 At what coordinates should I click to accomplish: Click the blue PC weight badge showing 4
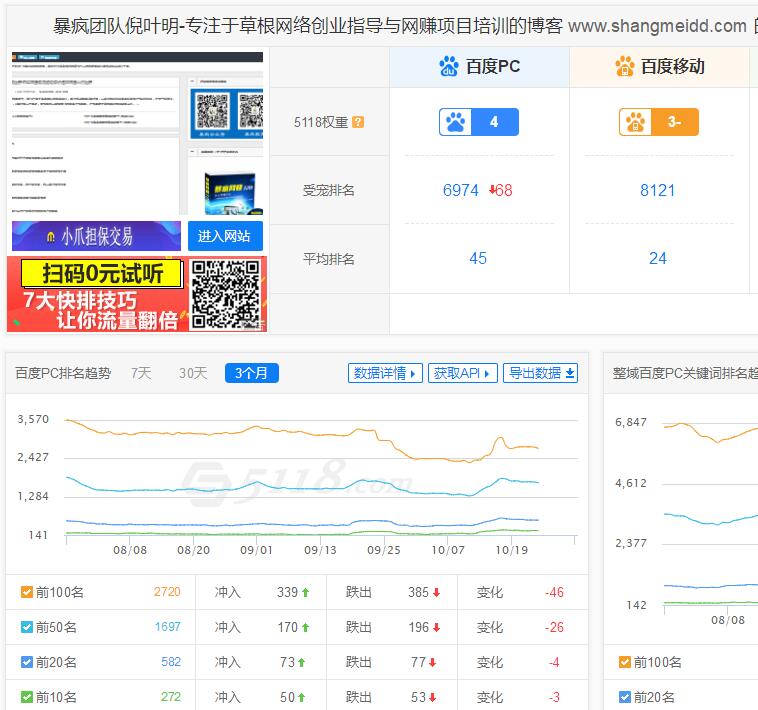479,122
